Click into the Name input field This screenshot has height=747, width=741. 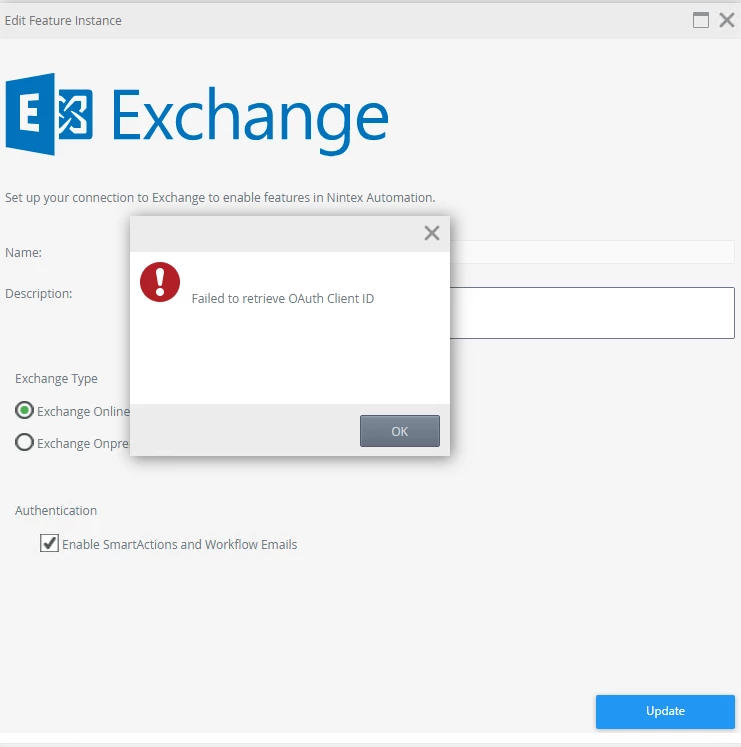pyautogui.click(x=592, y=252)
